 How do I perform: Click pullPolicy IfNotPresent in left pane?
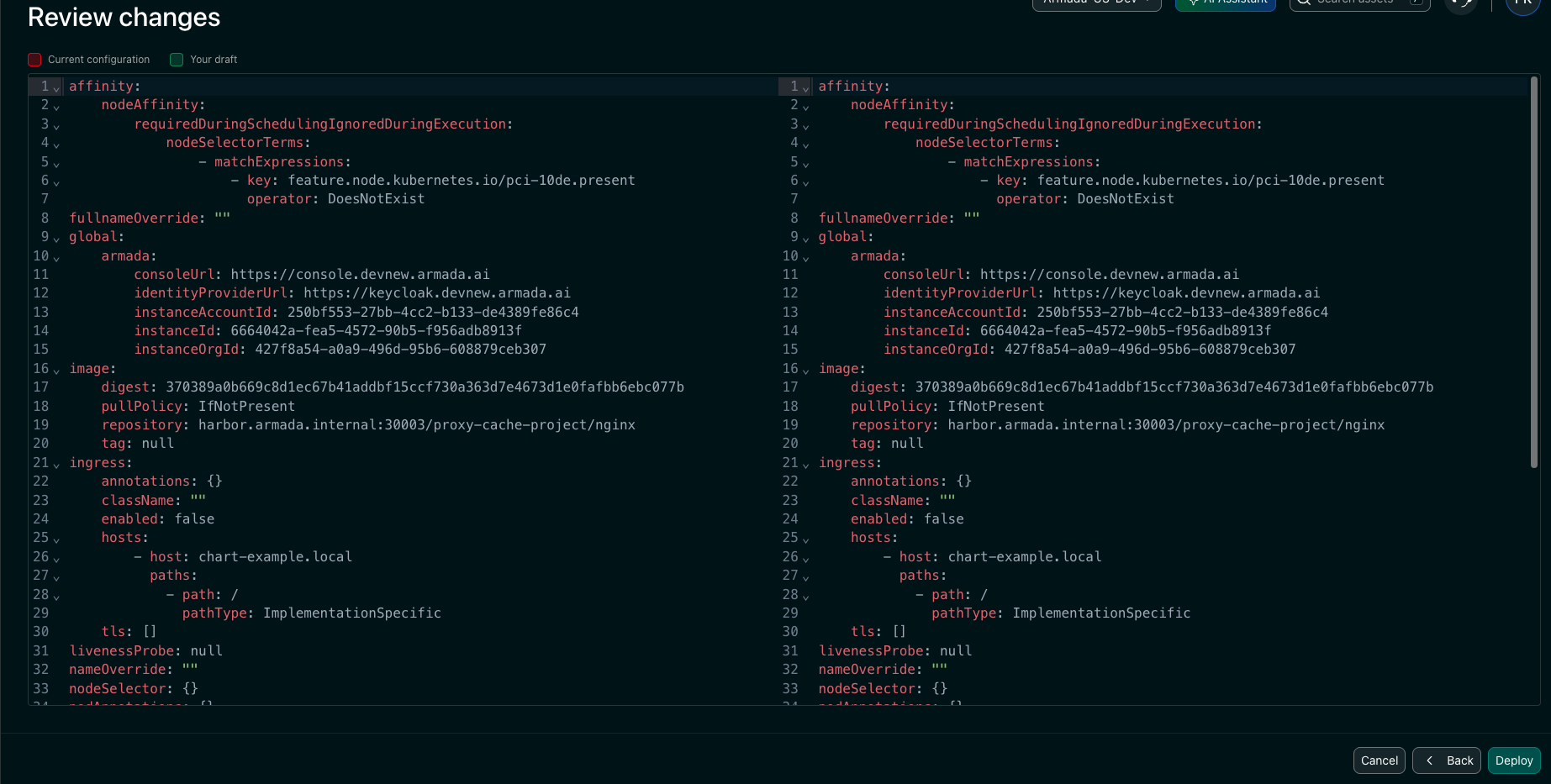click(x=198, y=406)
